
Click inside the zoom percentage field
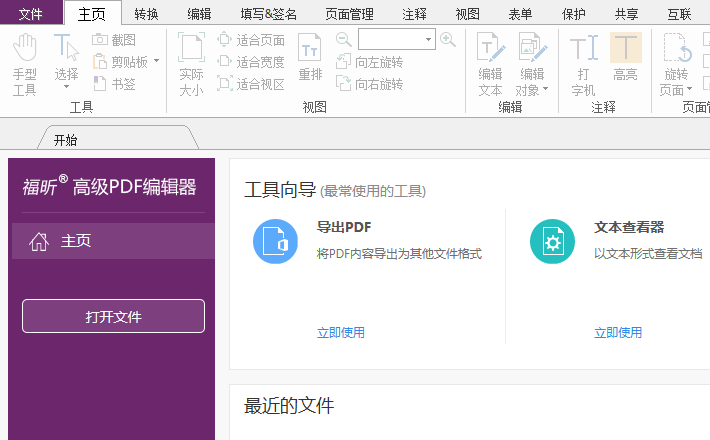pyautogui.click(x=390, y=39)
